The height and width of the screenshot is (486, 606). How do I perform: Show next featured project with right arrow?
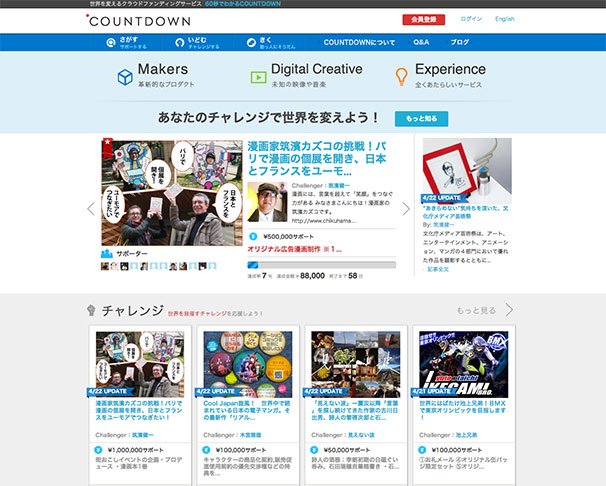[x=405, y=209]
